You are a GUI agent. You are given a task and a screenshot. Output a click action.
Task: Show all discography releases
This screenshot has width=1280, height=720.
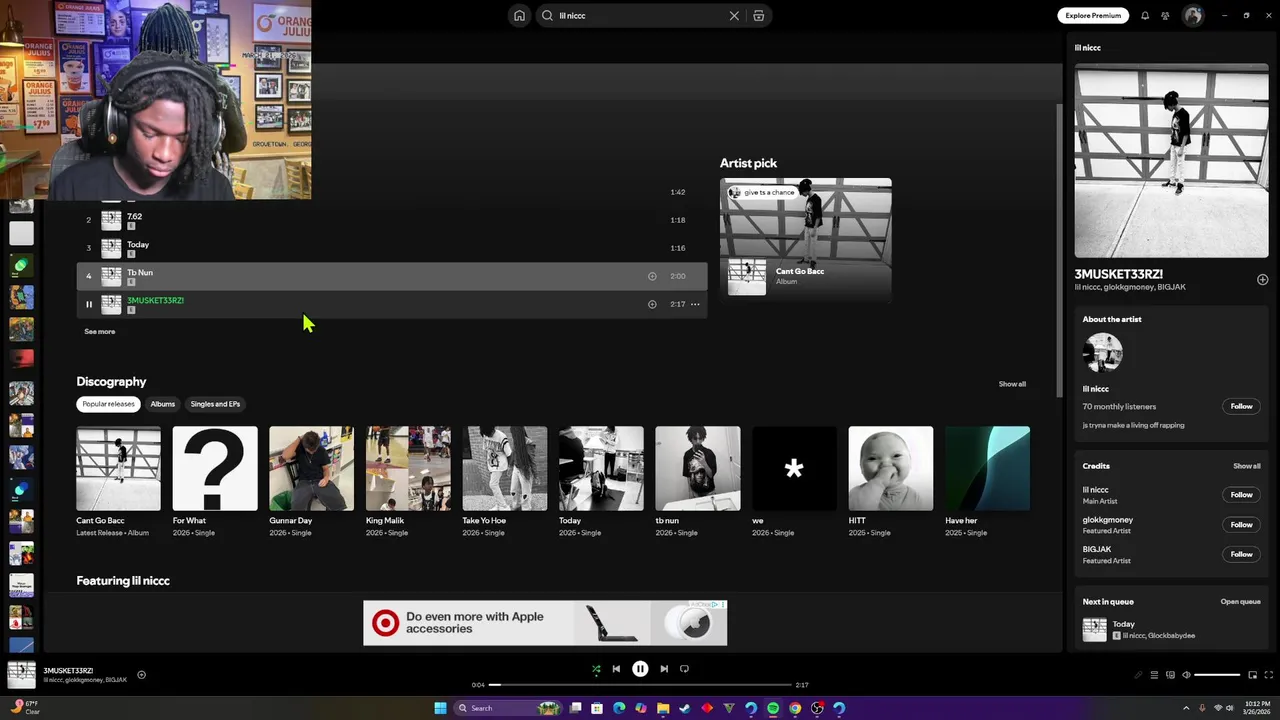tap(1012, 384)
